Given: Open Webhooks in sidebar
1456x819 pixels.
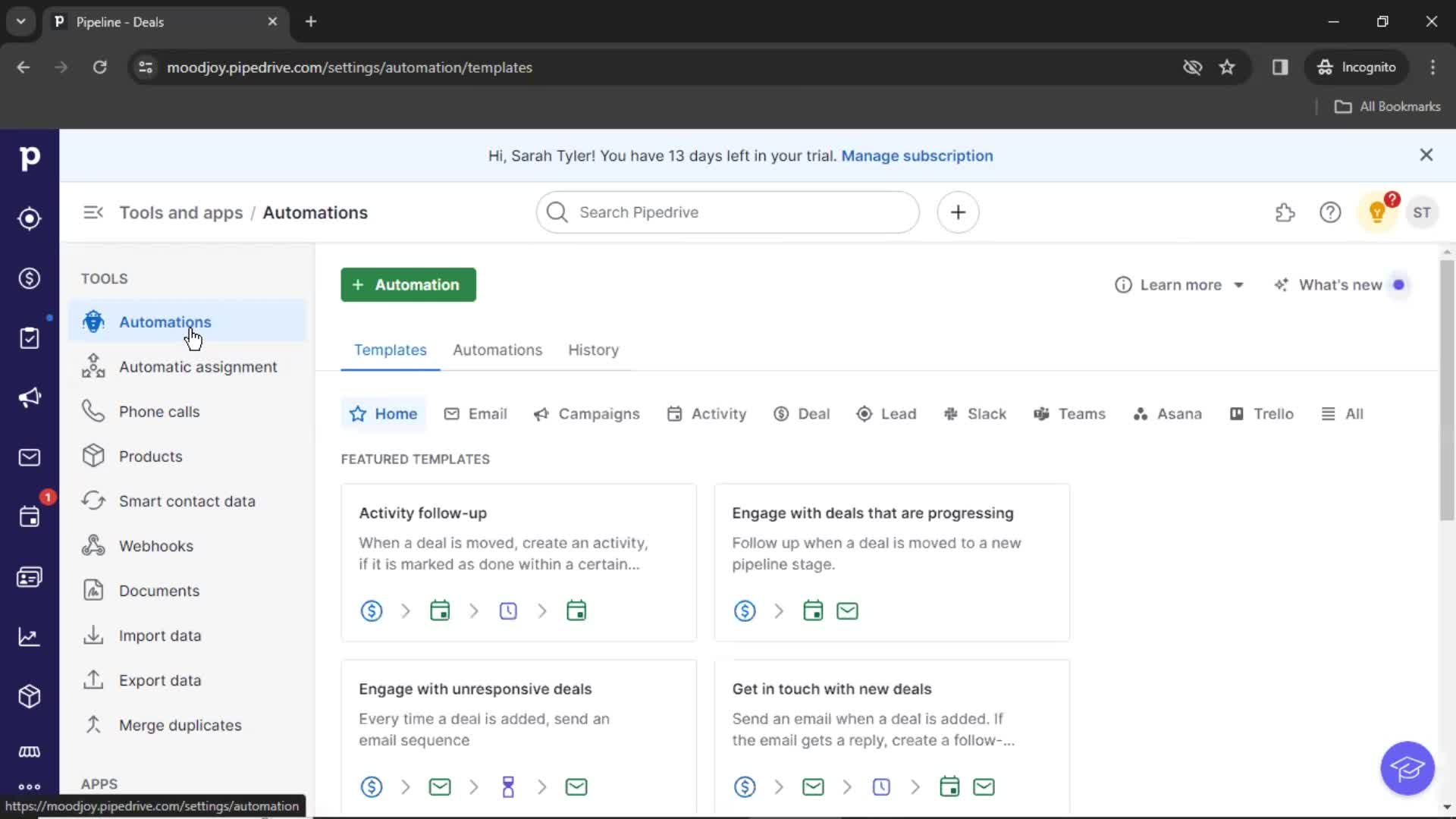Looking at the screenshot, I should click(x=187, y=546).
